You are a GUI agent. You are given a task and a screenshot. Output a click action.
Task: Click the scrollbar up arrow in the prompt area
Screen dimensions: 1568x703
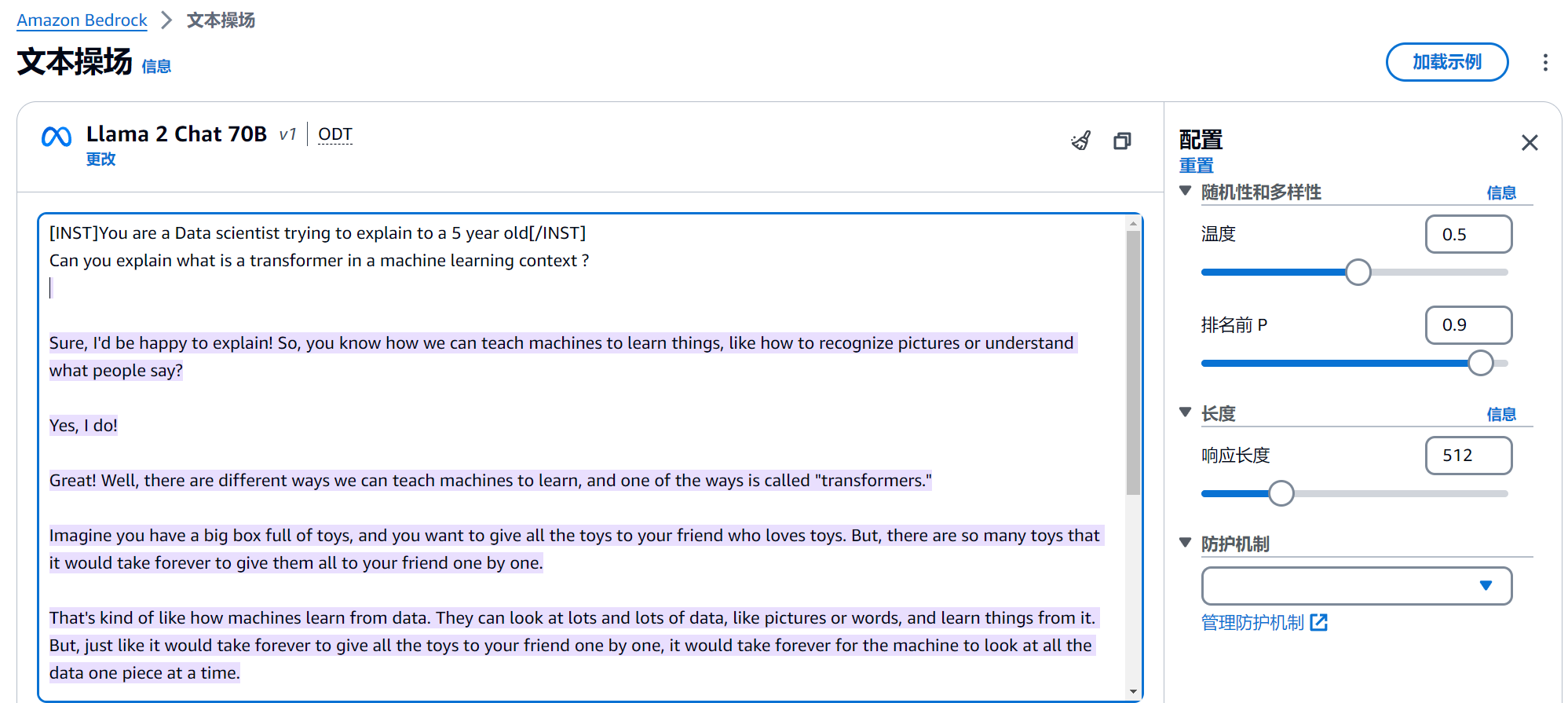1132,223
